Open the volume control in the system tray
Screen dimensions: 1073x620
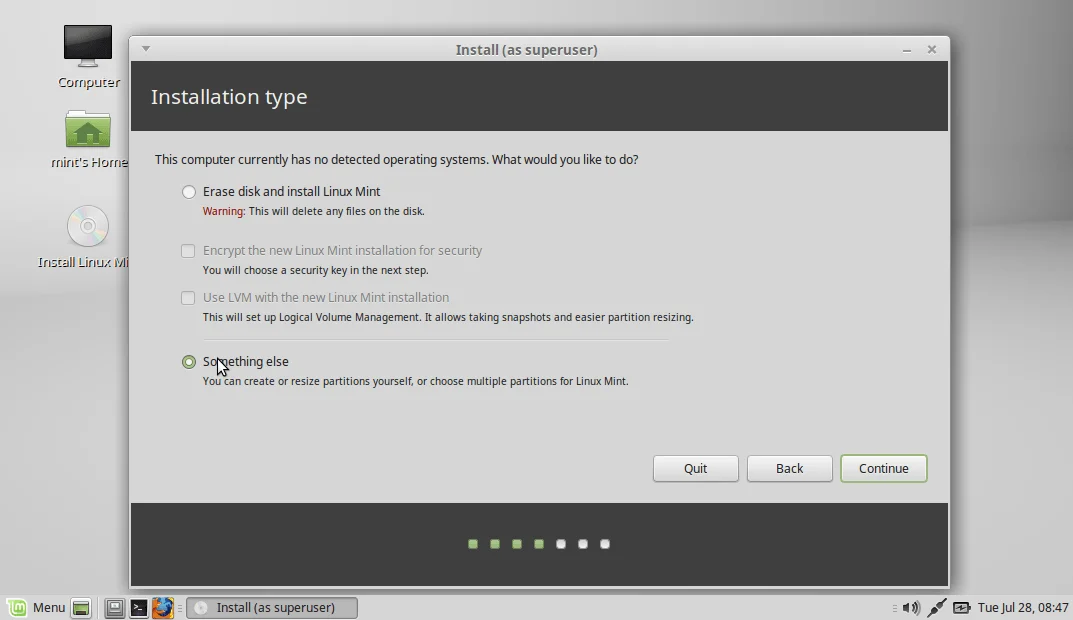tap(910, 607)
